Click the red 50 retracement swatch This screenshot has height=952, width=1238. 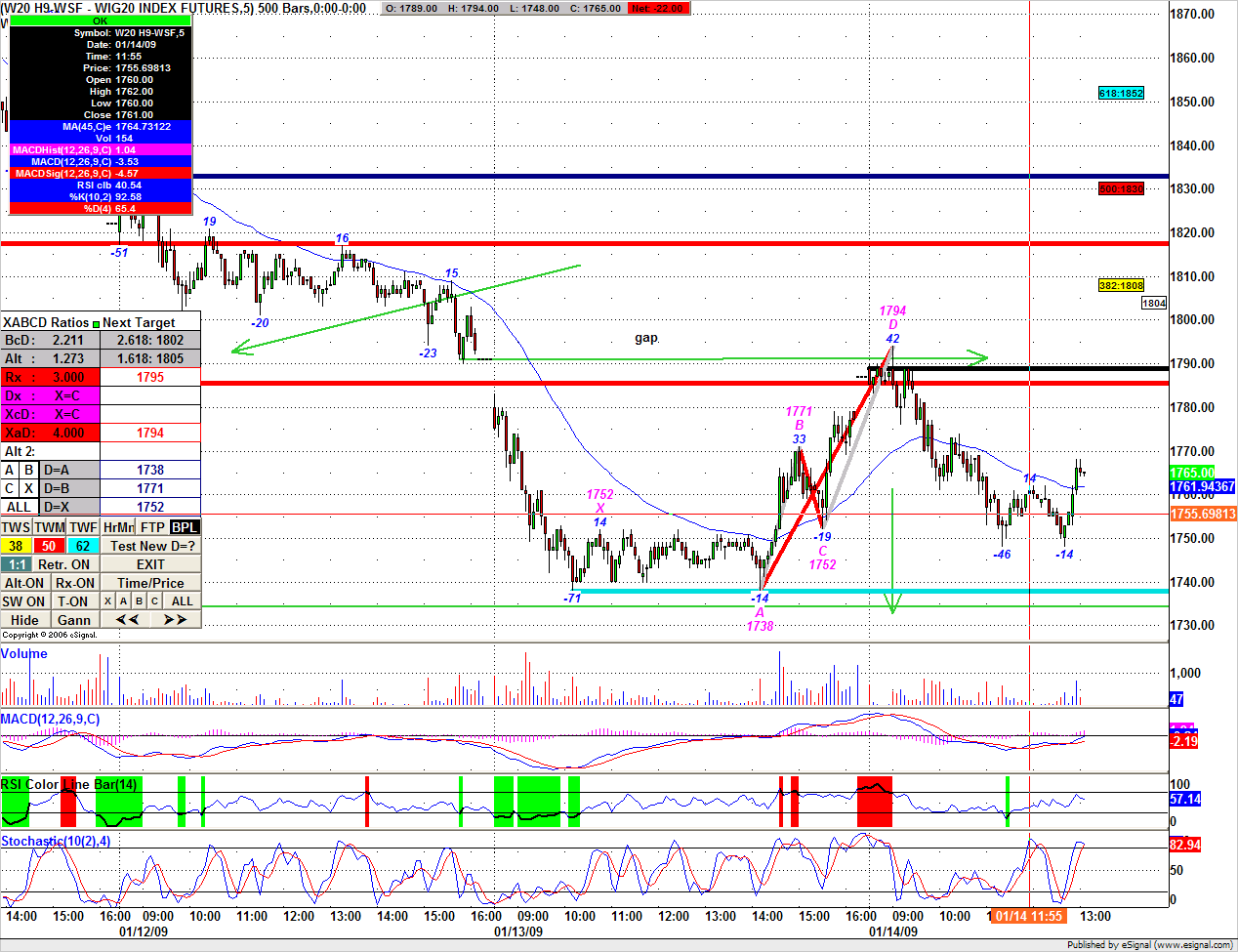49,546
